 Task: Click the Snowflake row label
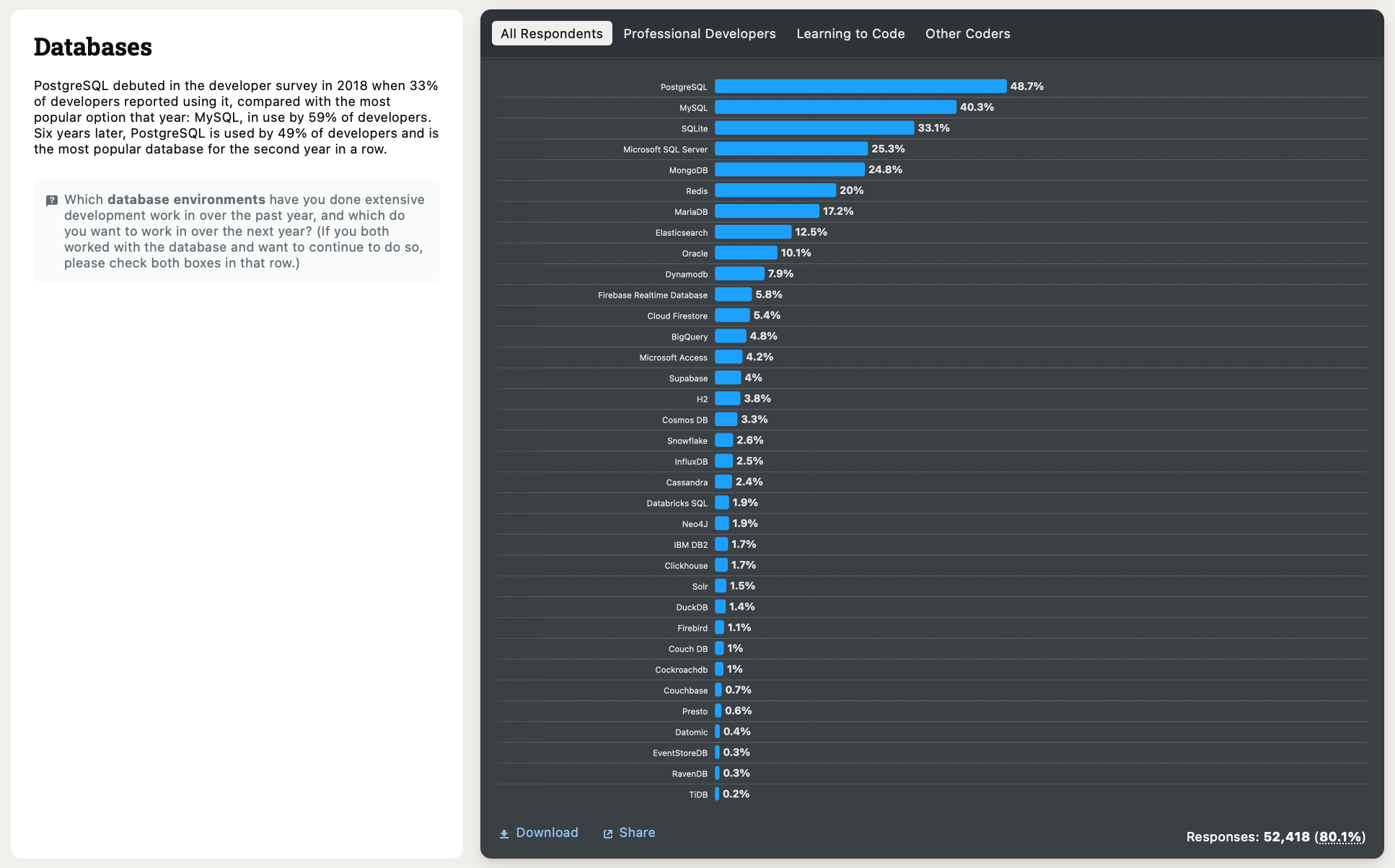click(x=687, y=440)
